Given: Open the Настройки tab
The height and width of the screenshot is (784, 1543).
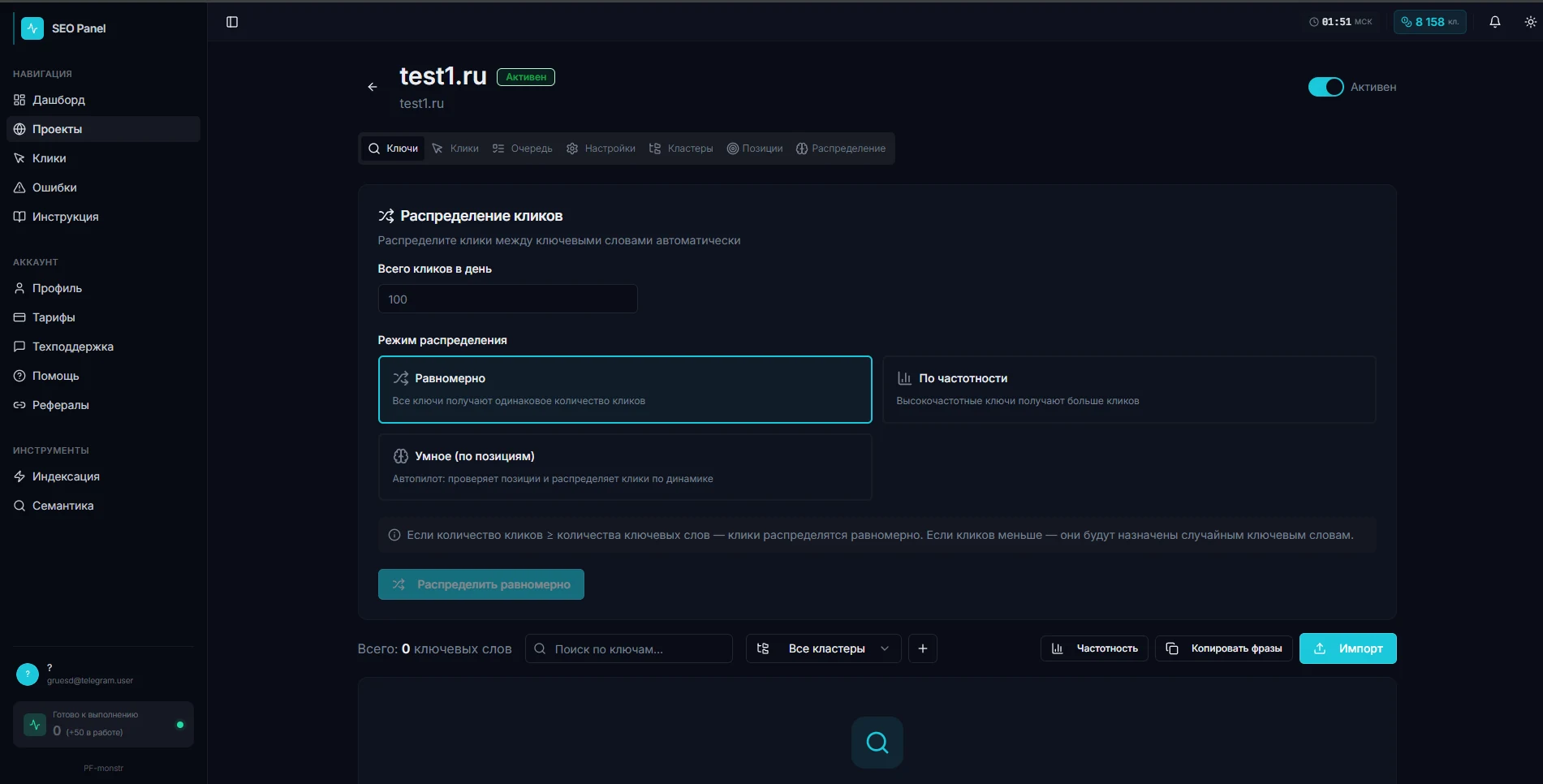Looking at the screenshot, I should tap(601, 149).
